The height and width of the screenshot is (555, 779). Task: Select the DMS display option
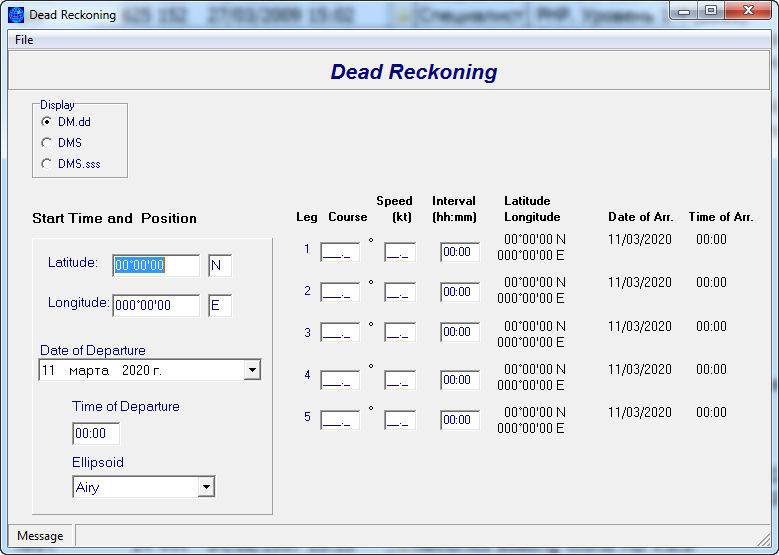(47, 143)
